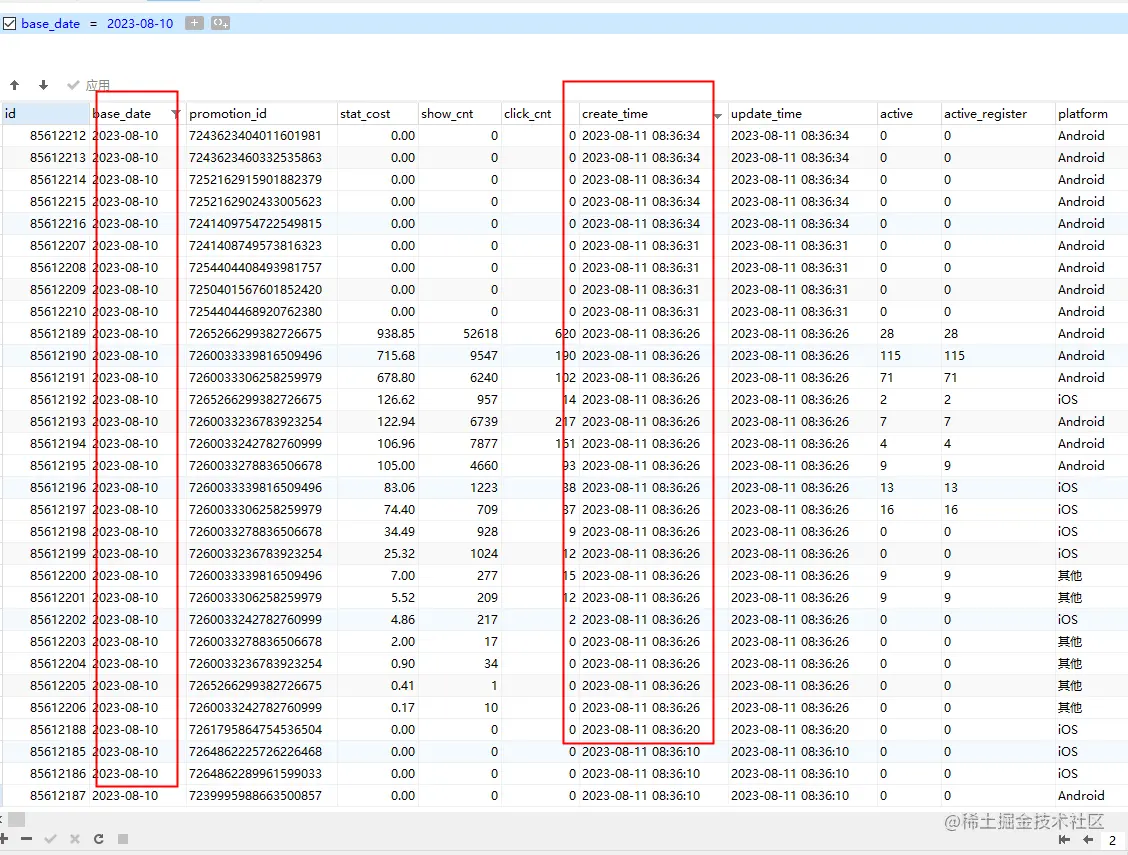The width and height of the screenshot is (1128, 855).
Task: Open the base_date column filter dropdown
Action: (x=176, y=114)
